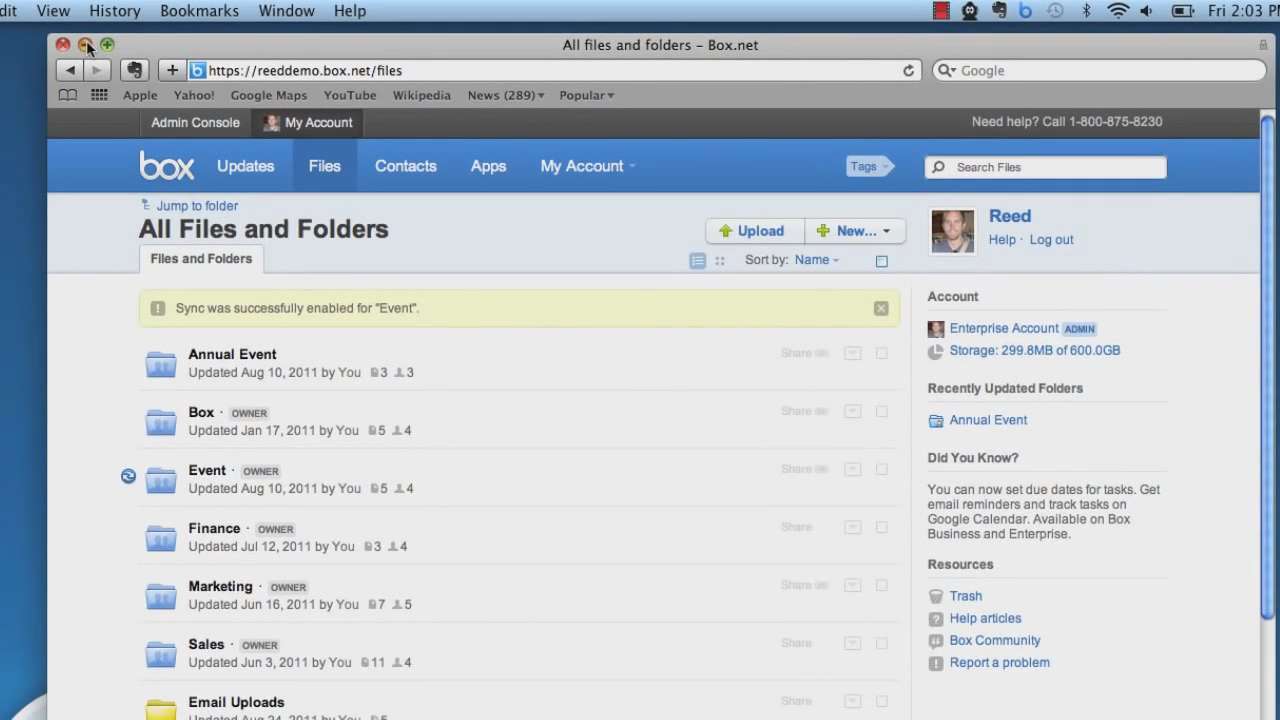Go back with Safari back arrow

click(70, 71)
